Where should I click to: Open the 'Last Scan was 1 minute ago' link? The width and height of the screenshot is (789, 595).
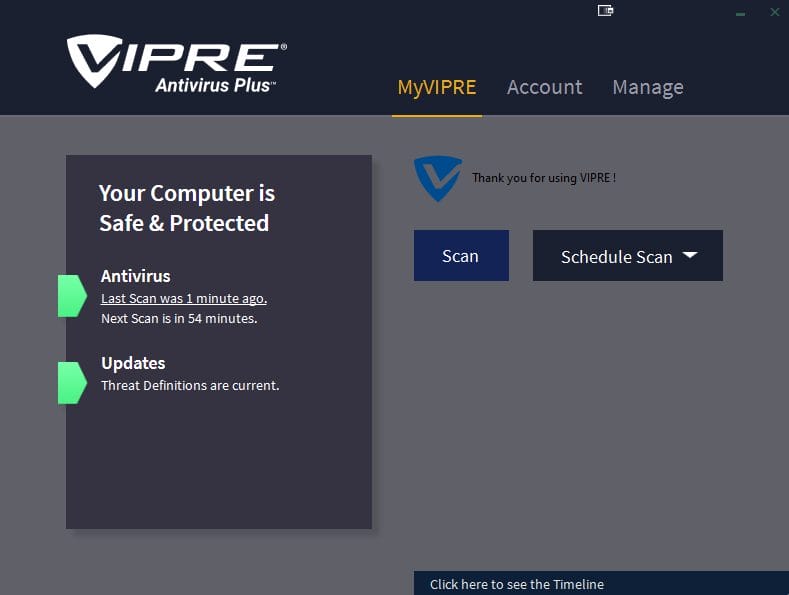[184, 299]
